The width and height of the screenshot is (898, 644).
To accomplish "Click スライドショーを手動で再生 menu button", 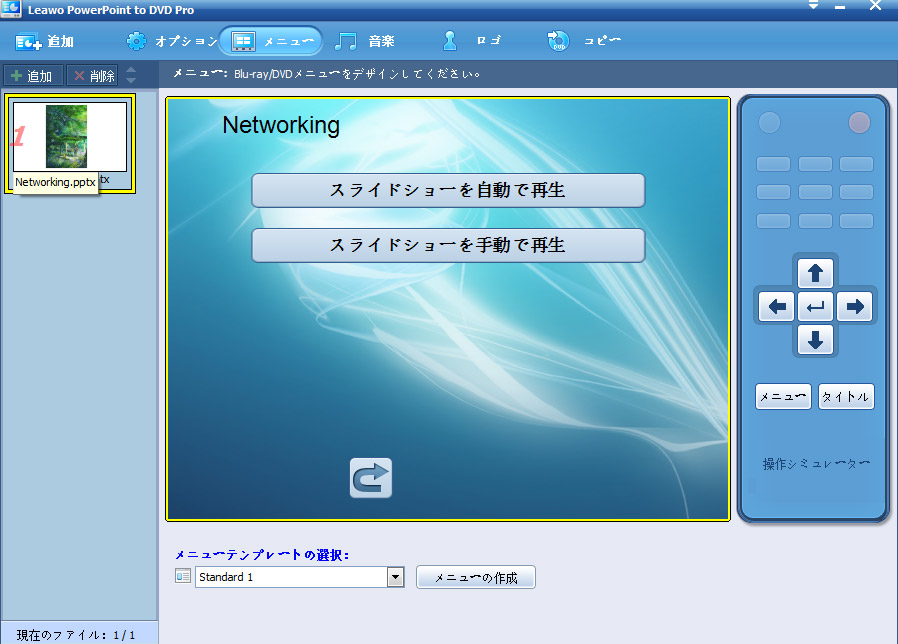I will tap(447, 245).
